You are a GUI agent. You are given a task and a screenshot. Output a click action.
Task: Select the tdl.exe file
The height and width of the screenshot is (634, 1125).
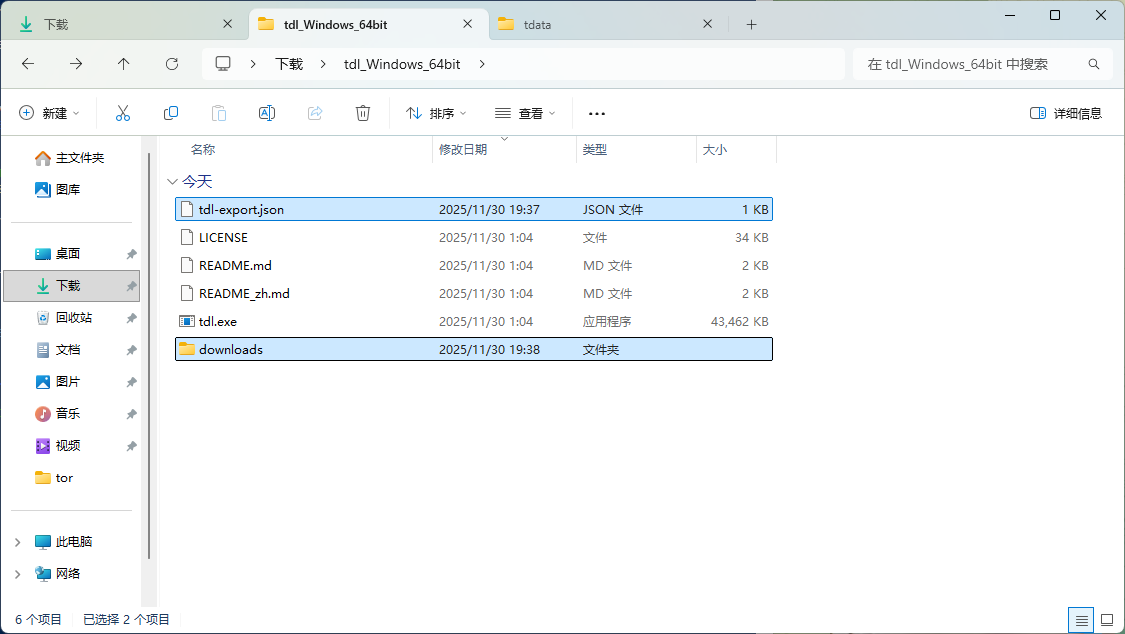click(218, 322)
